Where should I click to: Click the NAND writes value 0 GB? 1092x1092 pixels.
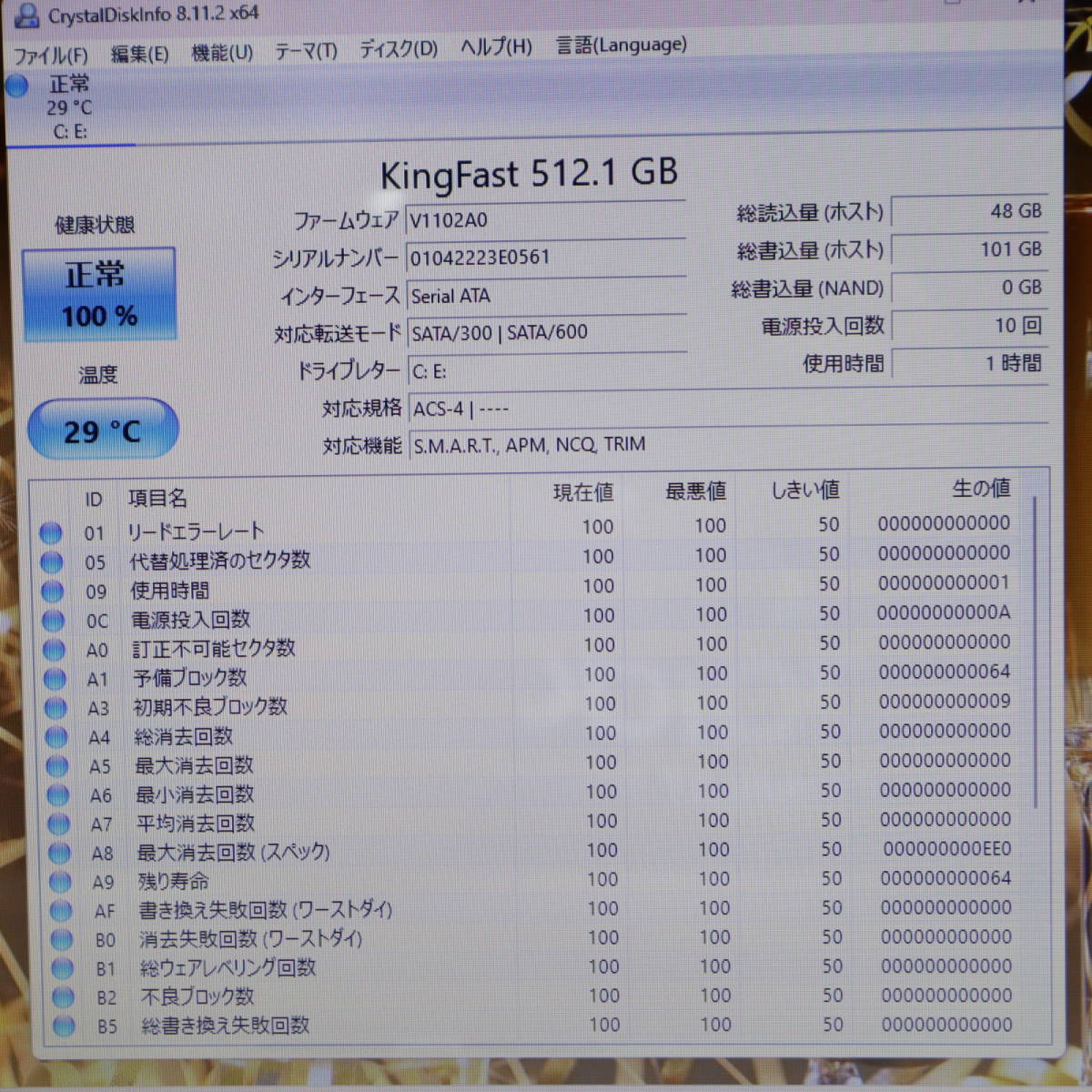pyautogui.click(x=969, y=288)
